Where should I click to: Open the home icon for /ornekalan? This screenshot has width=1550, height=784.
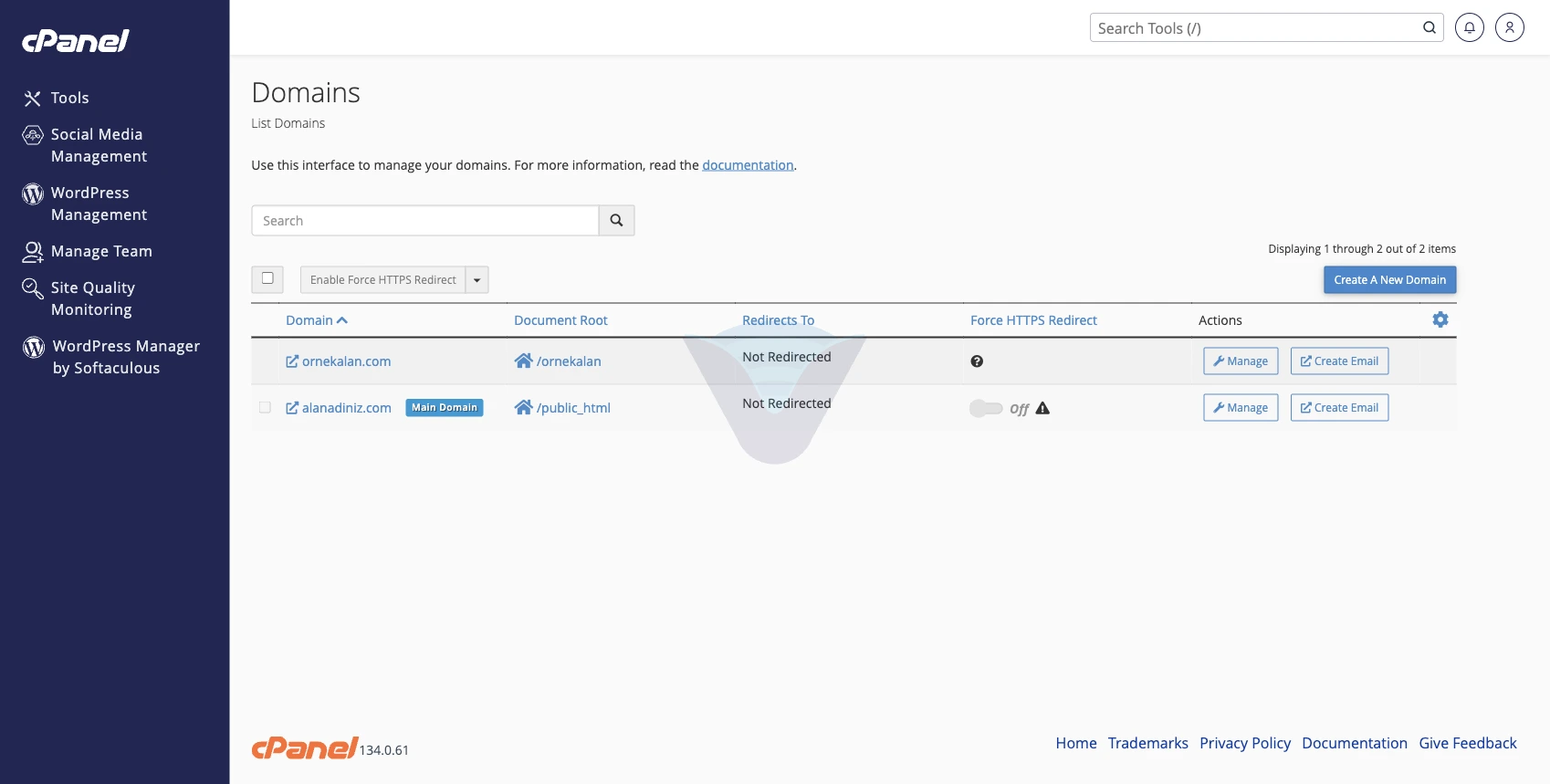click(523, 361)
